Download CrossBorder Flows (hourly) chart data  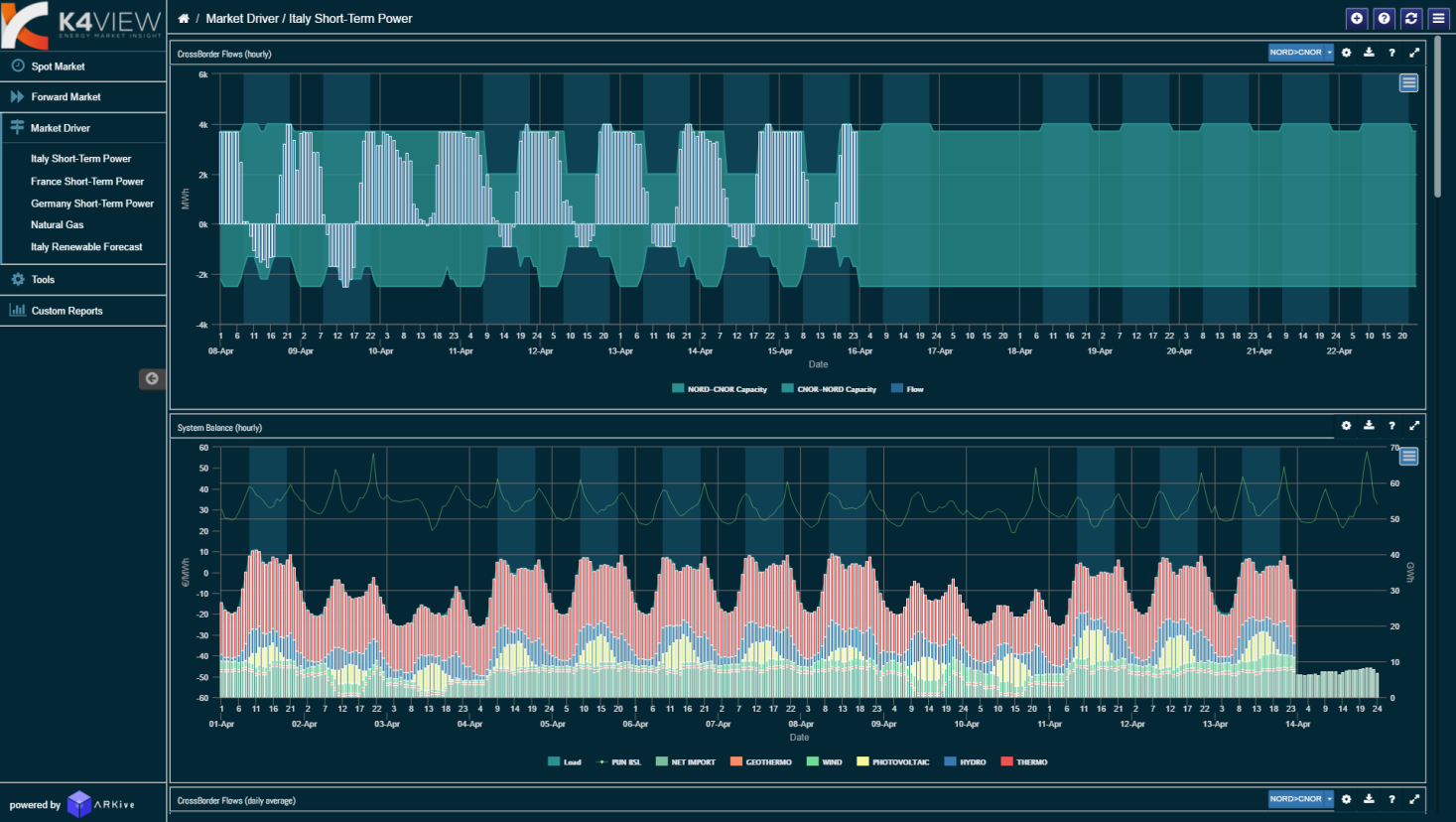coord(1369,53)
